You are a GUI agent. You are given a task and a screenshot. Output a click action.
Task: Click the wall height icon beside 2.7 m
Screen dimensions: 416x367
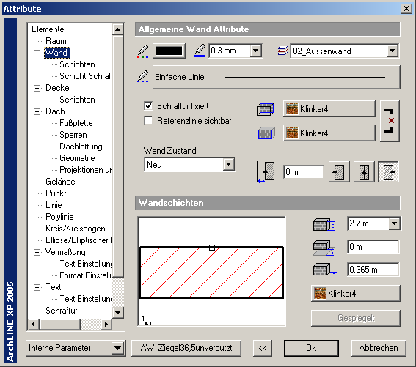click(x=324, y=225)
